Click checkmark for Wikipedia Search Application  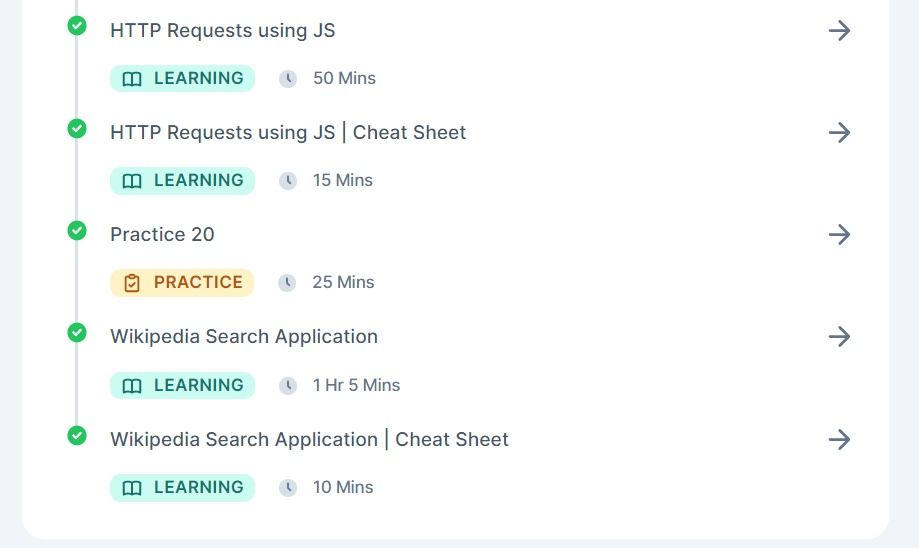tap(77, 332)
